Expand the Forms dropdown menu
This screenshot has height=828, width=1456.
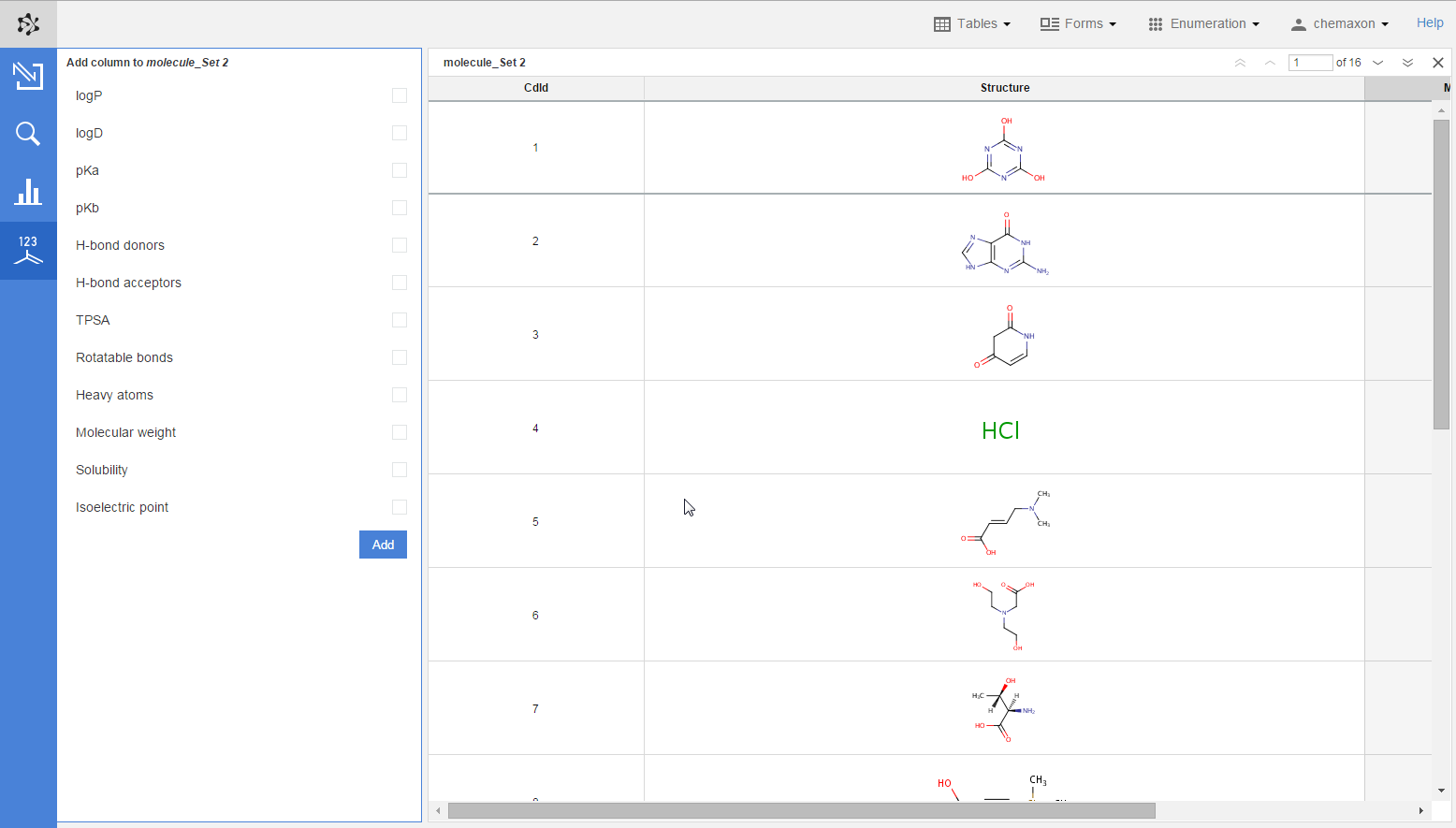click(x=1078, y=24)
